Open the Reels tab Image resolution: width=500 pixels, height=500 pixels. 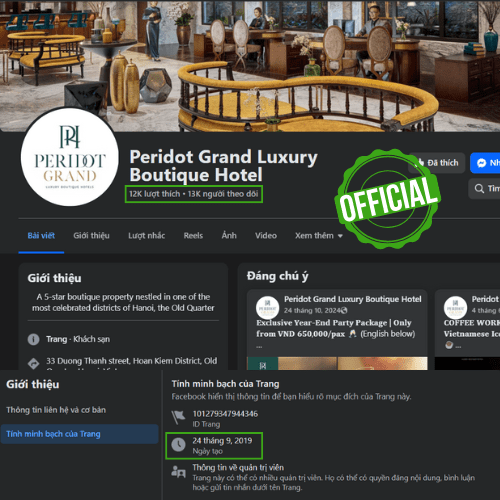coord(193,236)
